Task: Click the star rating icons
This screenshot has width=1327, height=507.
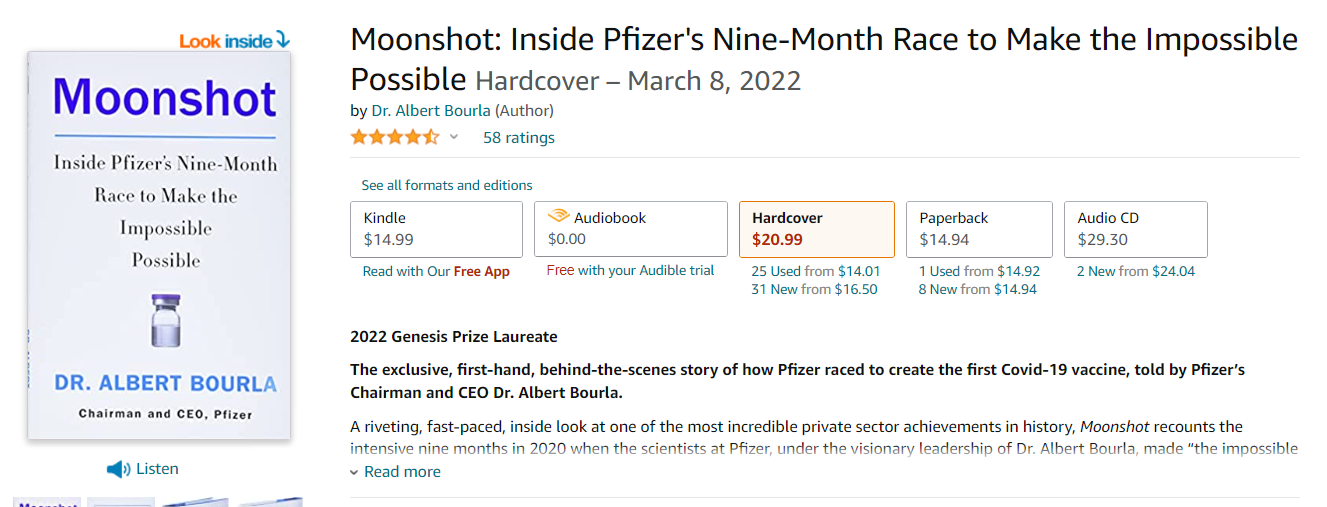Action: pyautogui.click(x=394, y=137)
